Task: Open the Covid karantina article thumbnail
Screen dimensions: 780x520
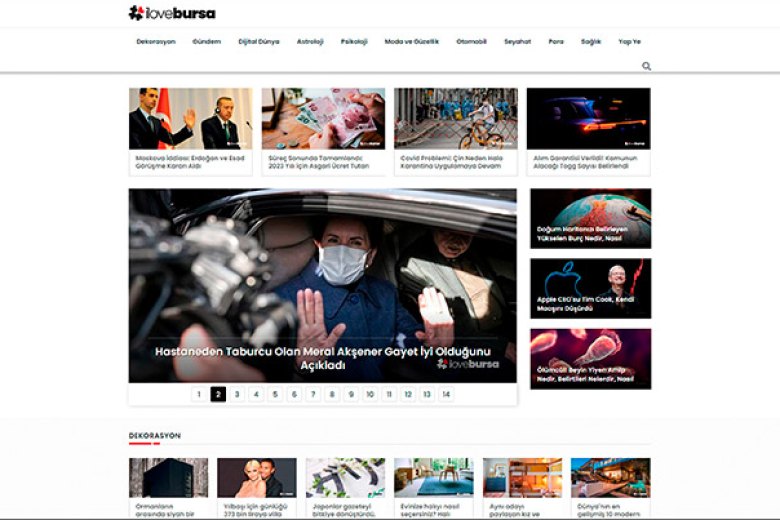Action: (456, 118)
